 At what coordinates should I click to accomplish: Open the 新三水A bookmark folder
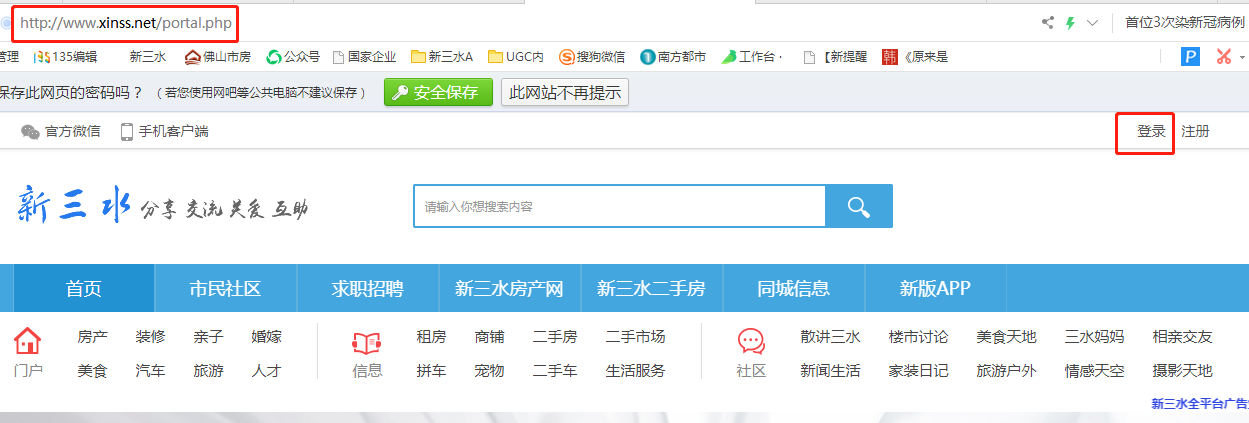(x=442, y=57)
